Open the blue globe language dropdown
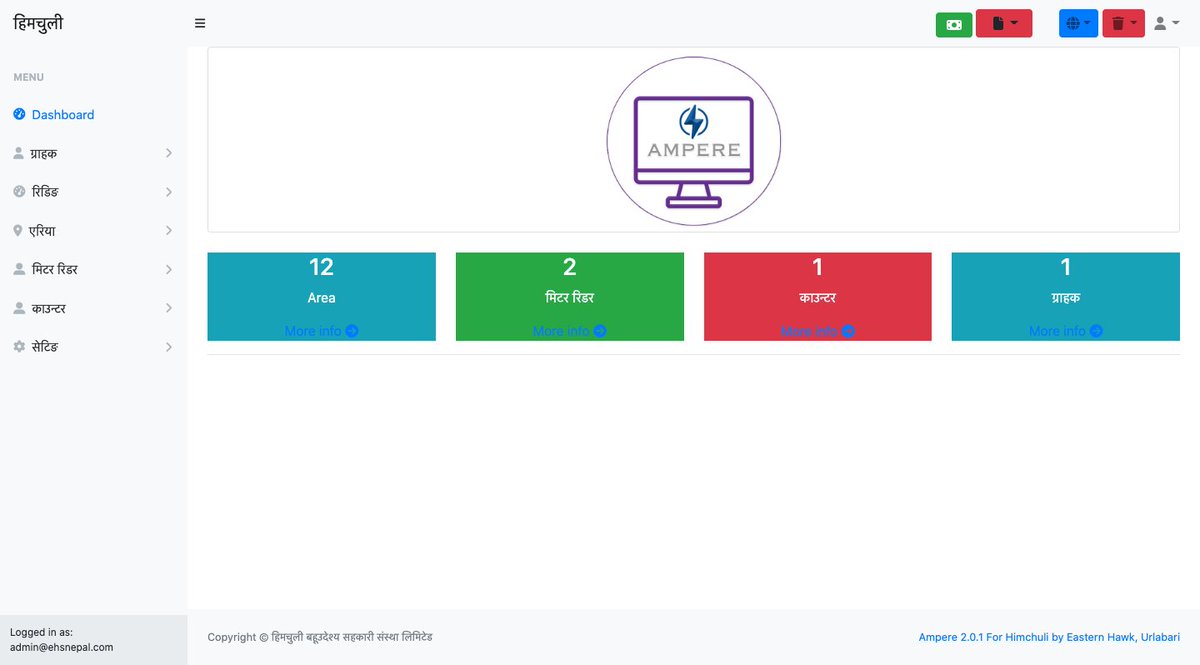The image size is (1200, 665). coord(1078,24)
